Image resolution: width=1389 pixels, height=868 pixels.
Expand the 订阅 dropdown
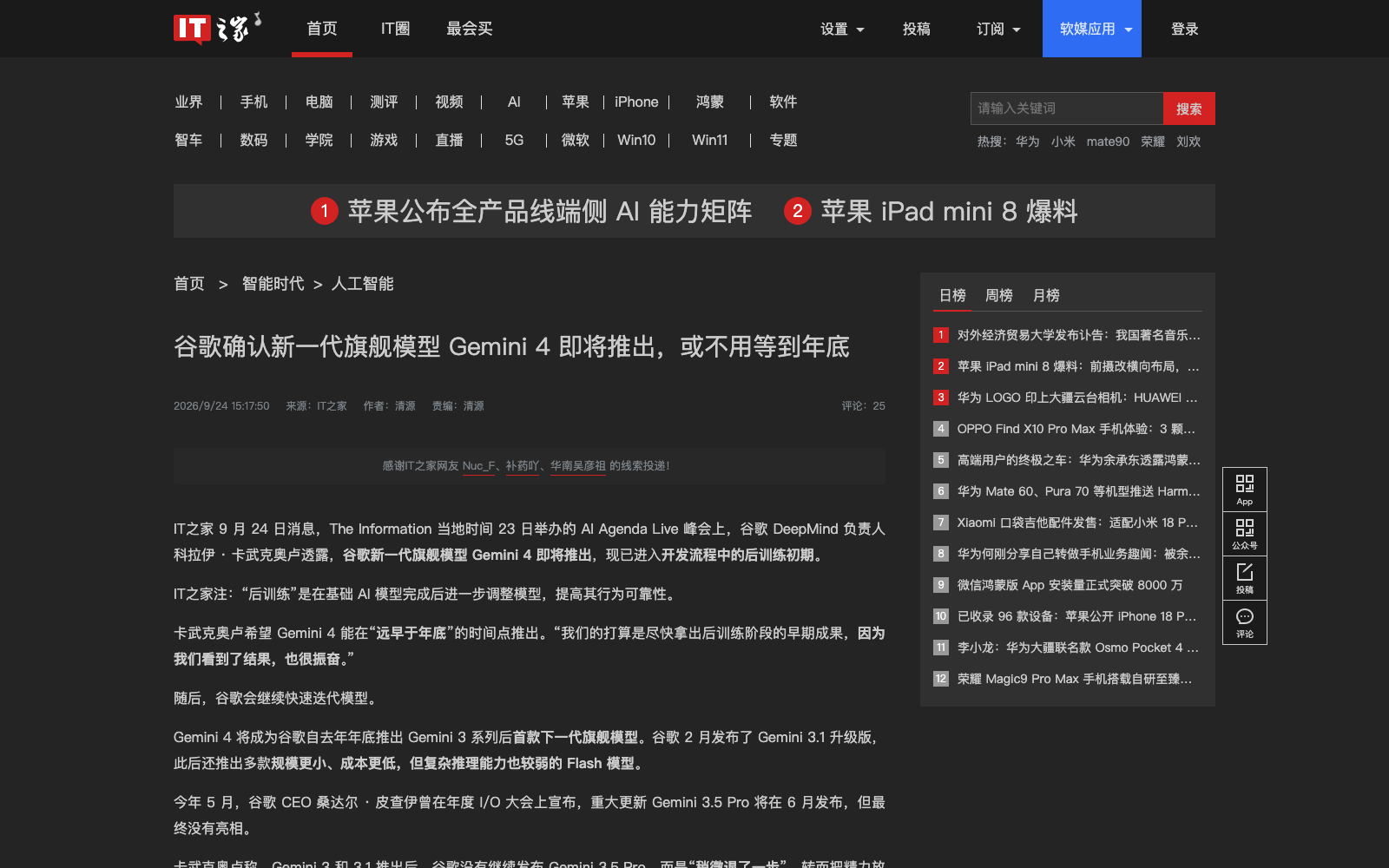pyautogui.click(x=998, y=29)
